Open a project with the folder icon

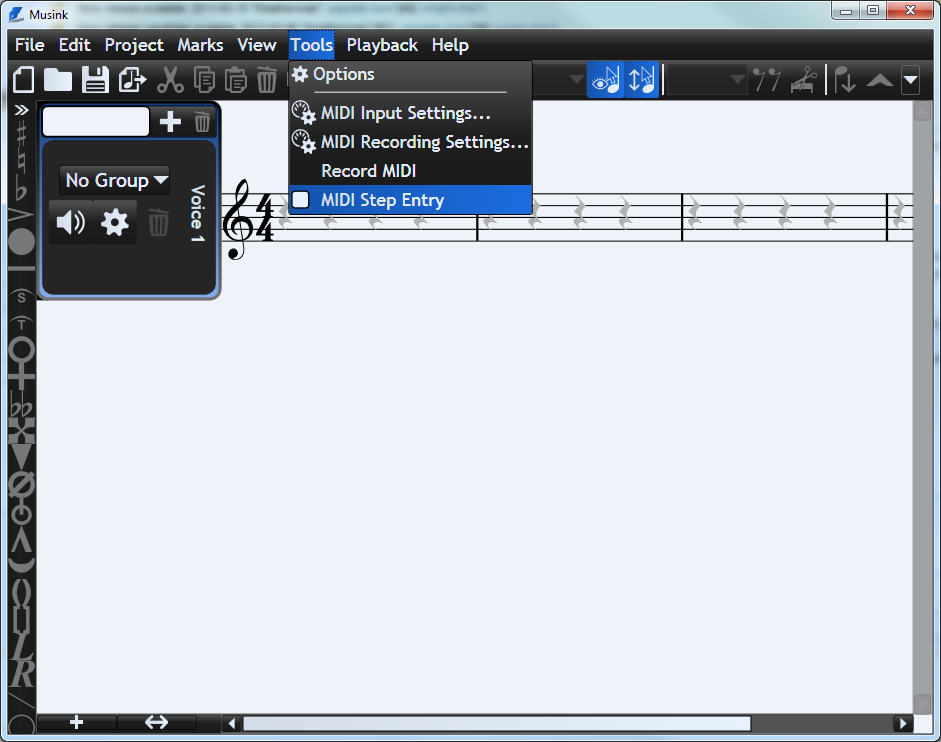coord(58,81)
